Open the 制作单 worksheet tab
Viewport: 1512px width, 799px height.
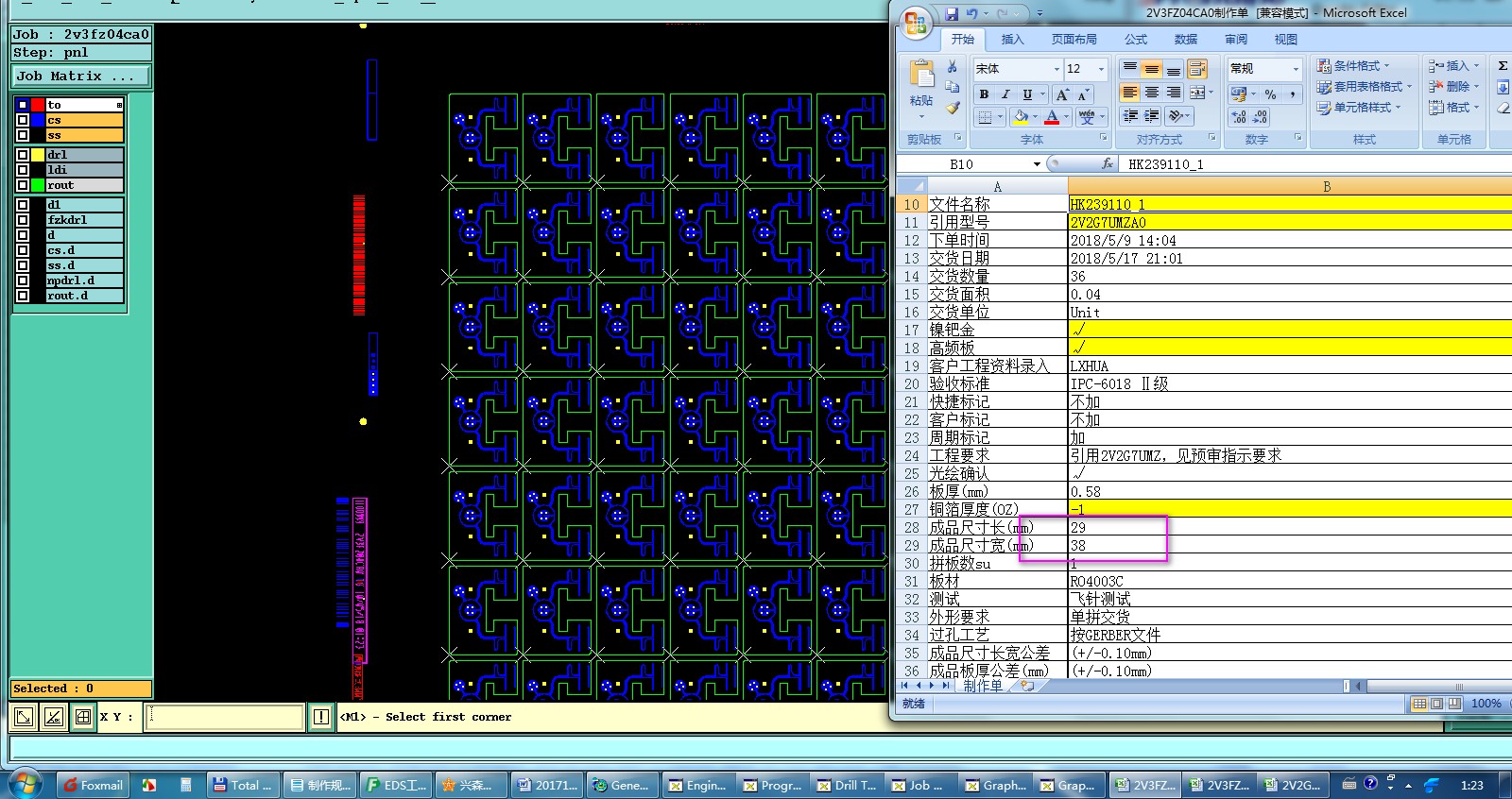point(983,686)
